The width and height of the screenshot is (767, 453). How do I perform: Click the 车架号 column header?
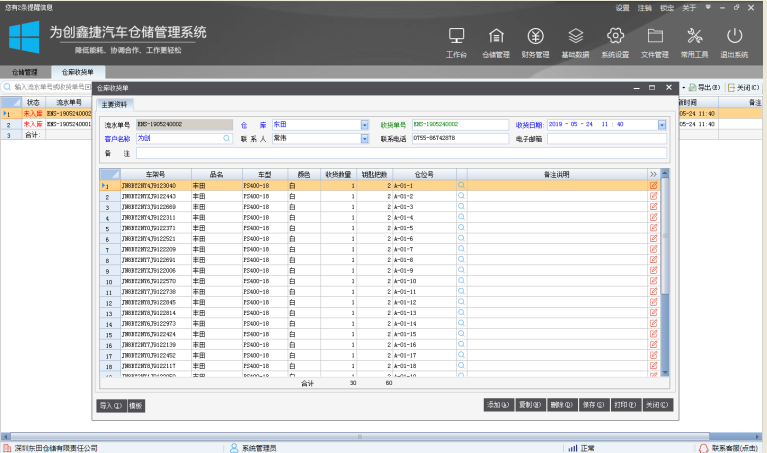coord(156,174)
